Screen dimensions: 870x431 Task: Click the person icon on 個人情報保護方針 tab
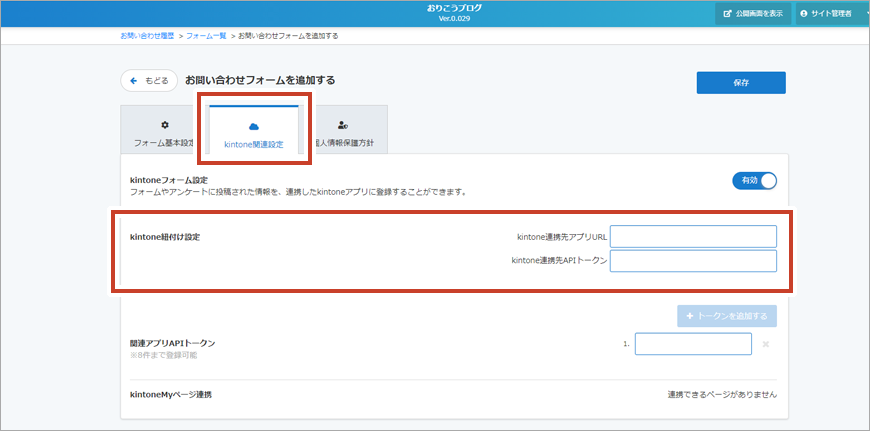pyautogui.click(x=343, y=125)
